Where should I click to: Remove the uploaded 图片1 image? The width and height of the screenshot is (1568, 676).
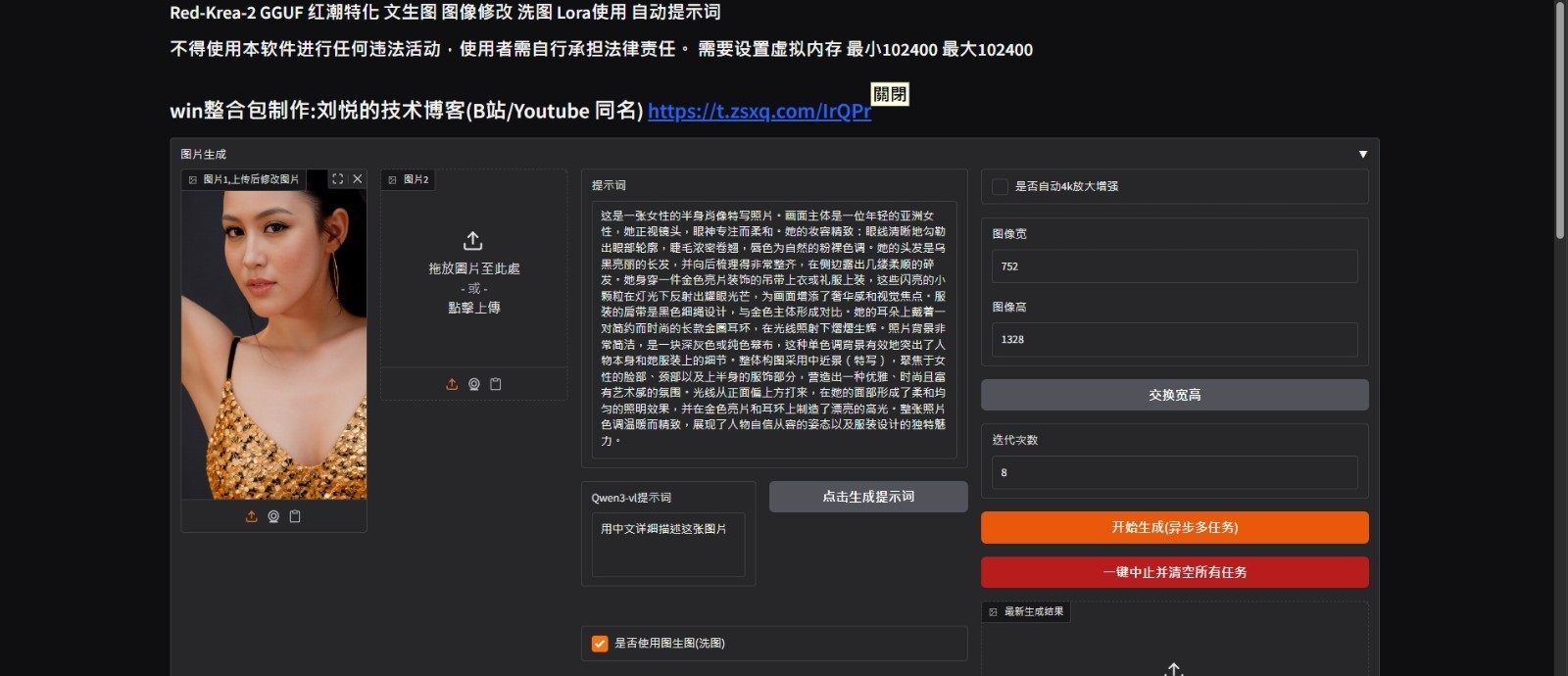358,179
